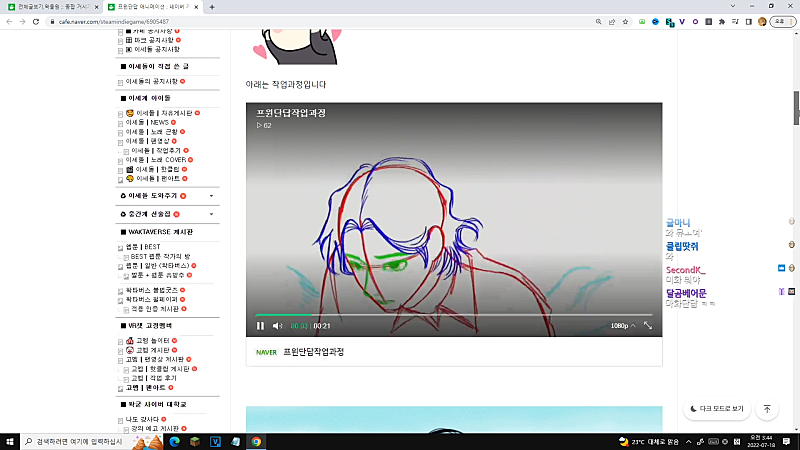Click chat username SecondK_
800x450 pixels.
[686, 270]
